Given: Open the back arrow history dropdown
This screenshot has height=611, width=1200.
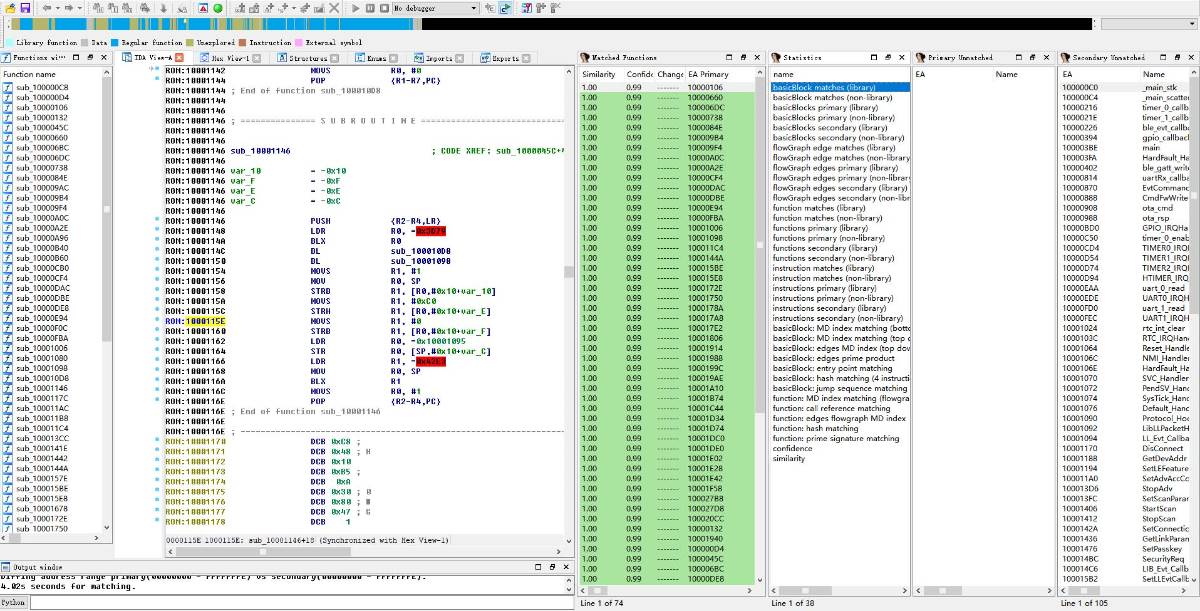Looking at the screenshot, I should coord(57,8).
